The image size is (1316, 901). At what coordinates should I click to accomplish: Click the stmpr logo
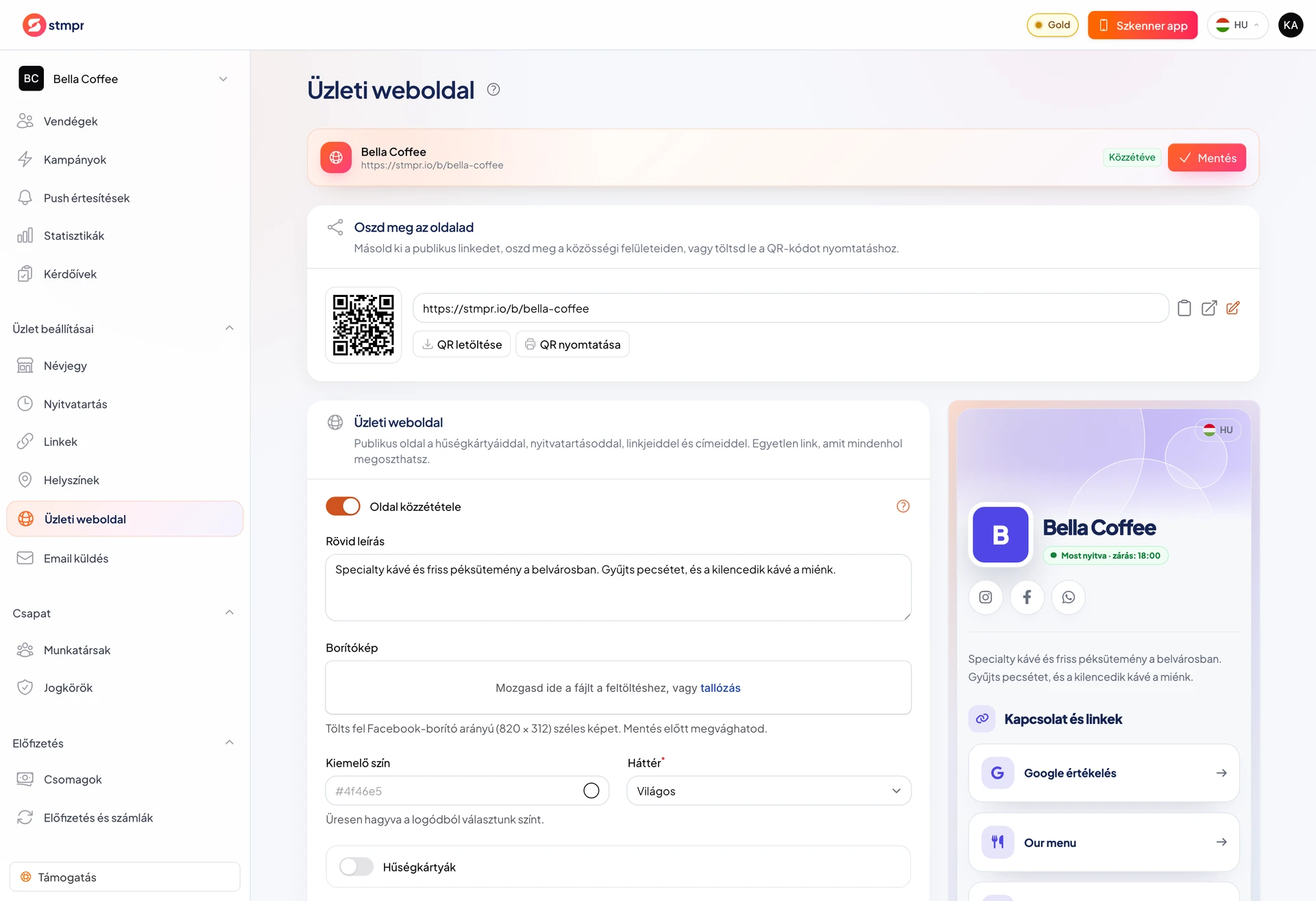coord(53,25)
